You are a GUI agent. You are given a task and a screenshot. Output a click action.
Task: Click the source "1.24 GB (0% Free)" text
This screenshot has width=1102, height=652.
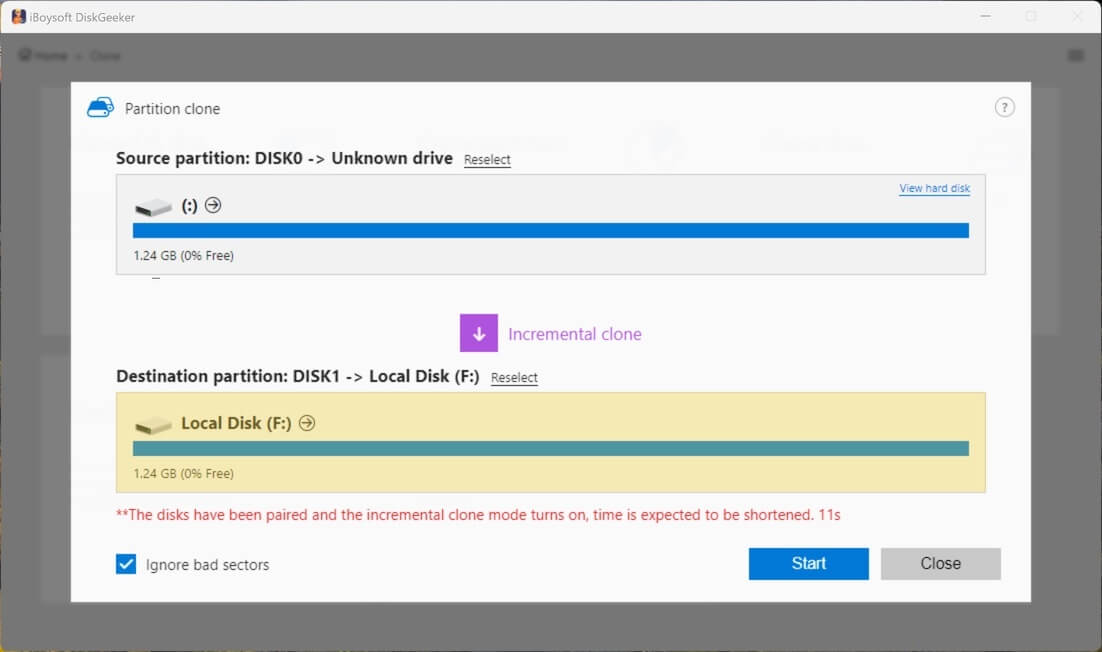pos(183,256)
